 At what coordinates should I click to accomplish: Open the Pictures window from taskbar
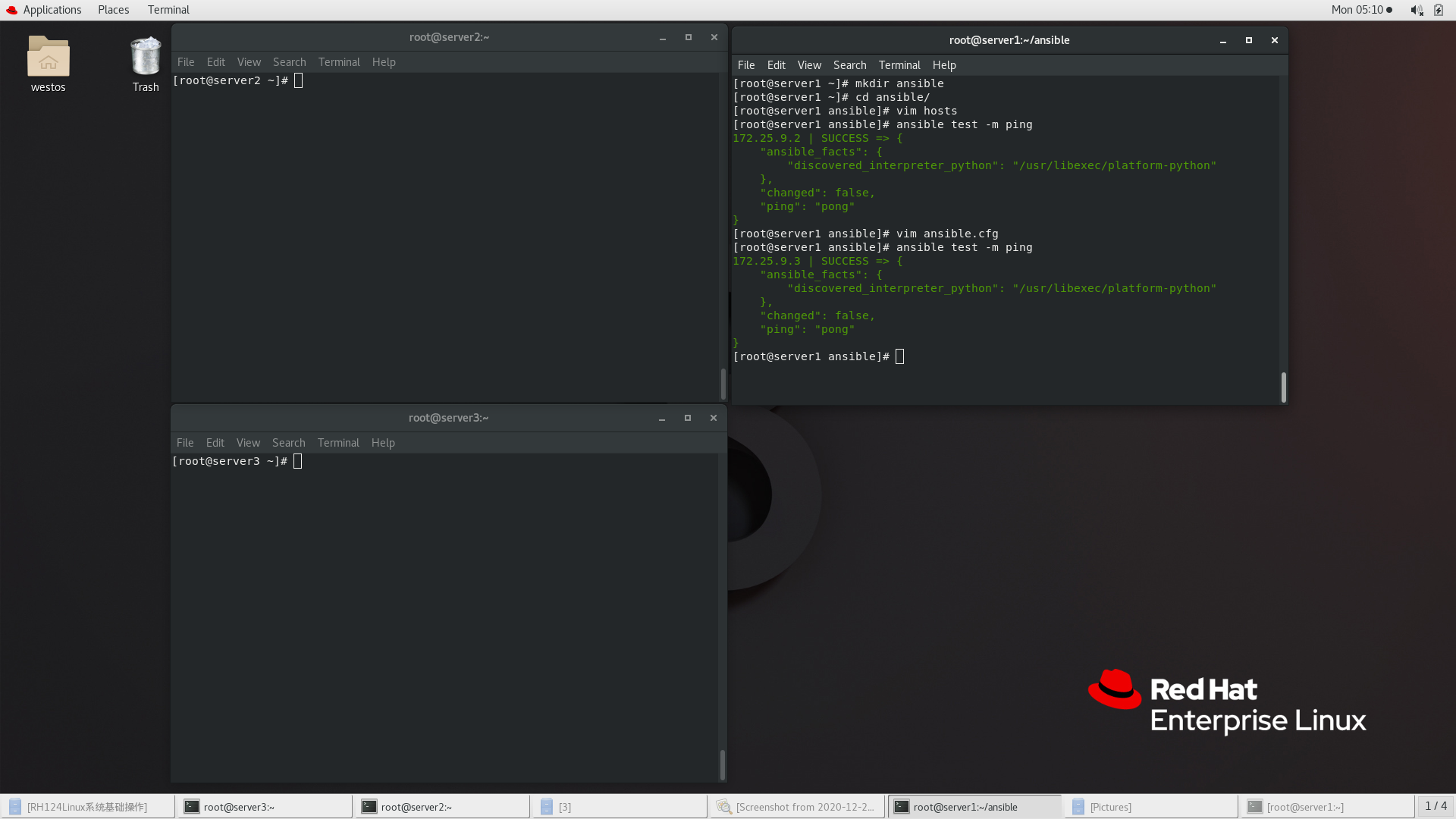(1150, 807)
